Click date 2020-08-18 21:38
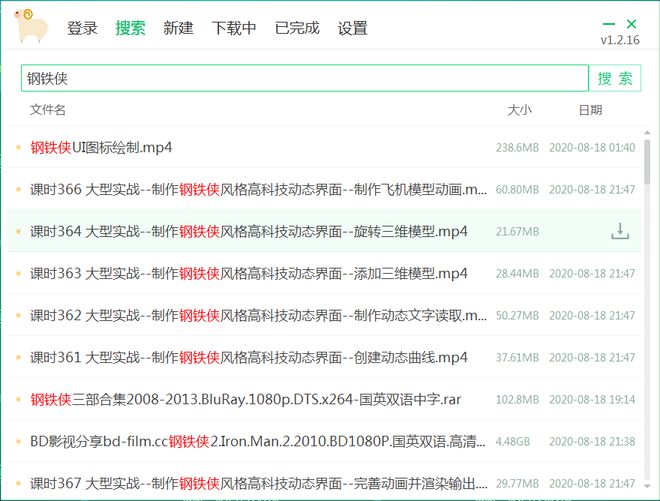 [592, 442]
